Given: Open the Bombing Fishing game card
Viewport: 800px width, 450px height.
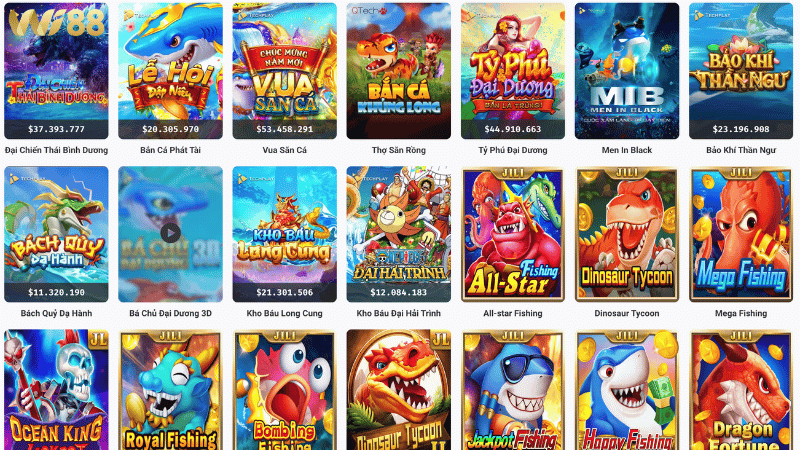Looking at the screenshot, I should coord(285,390).
